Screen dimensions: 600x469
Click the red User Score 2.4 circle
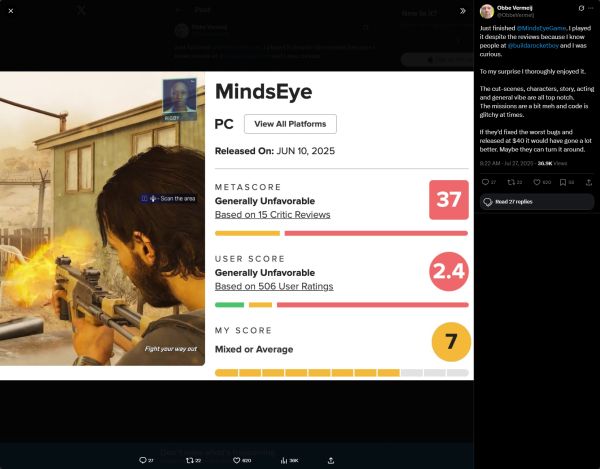click(449, 271)
